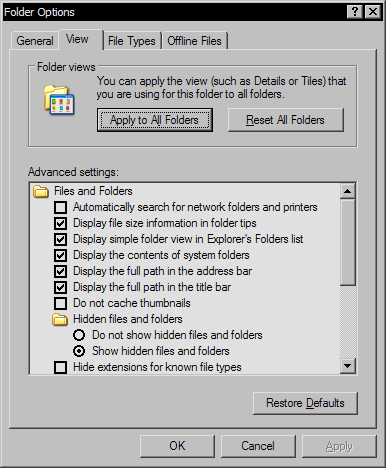Enable Automatically search for network folders

60,207
